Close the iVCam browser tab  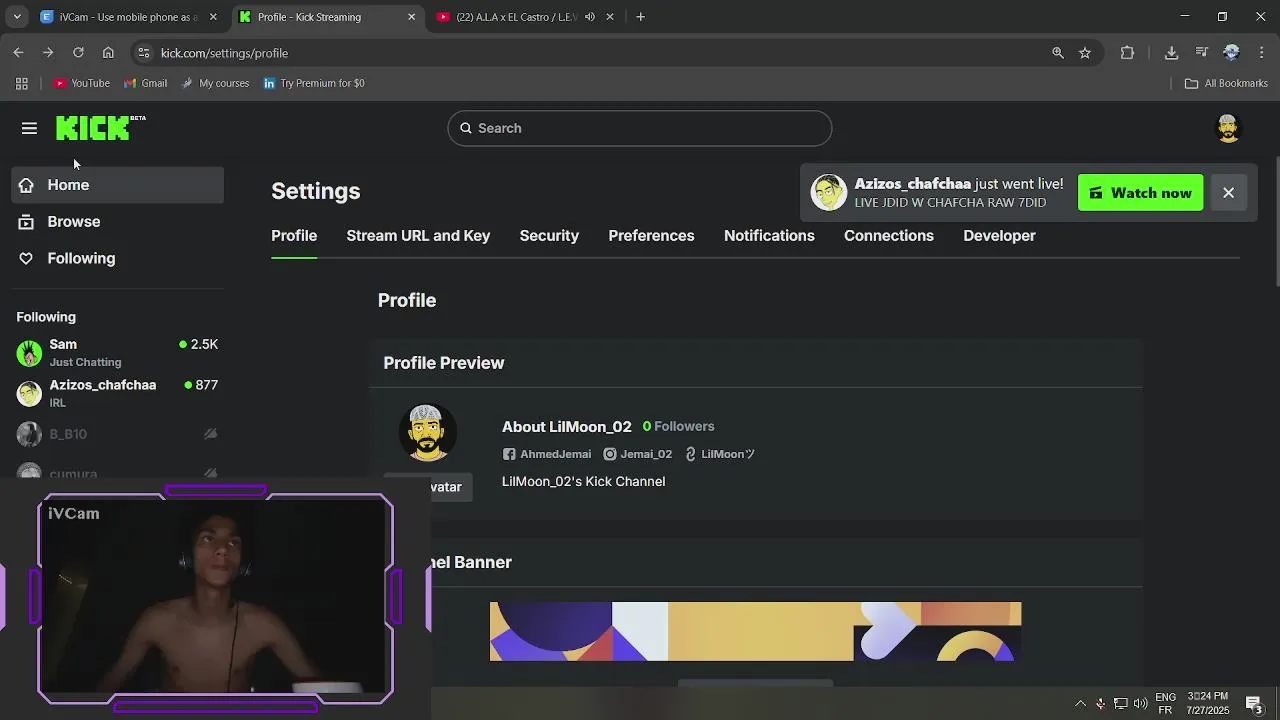coord(213,17)
